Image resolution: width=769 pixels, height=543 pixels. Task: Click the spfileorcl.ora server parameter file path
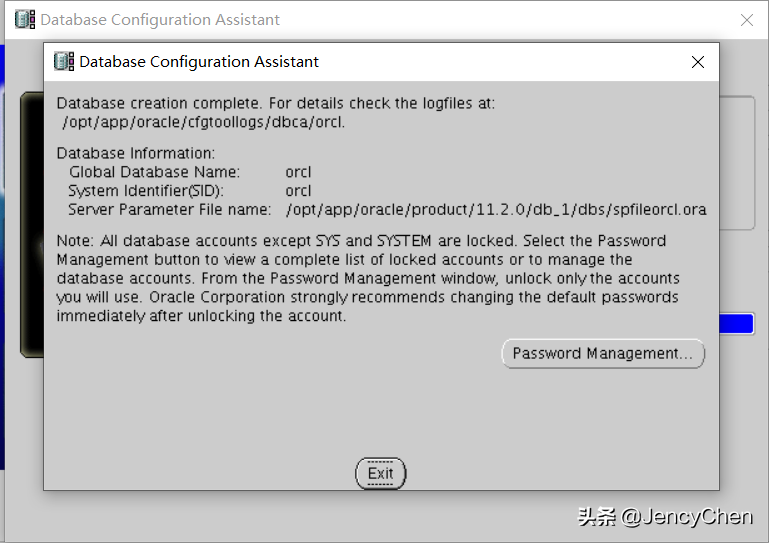[496, 210]
